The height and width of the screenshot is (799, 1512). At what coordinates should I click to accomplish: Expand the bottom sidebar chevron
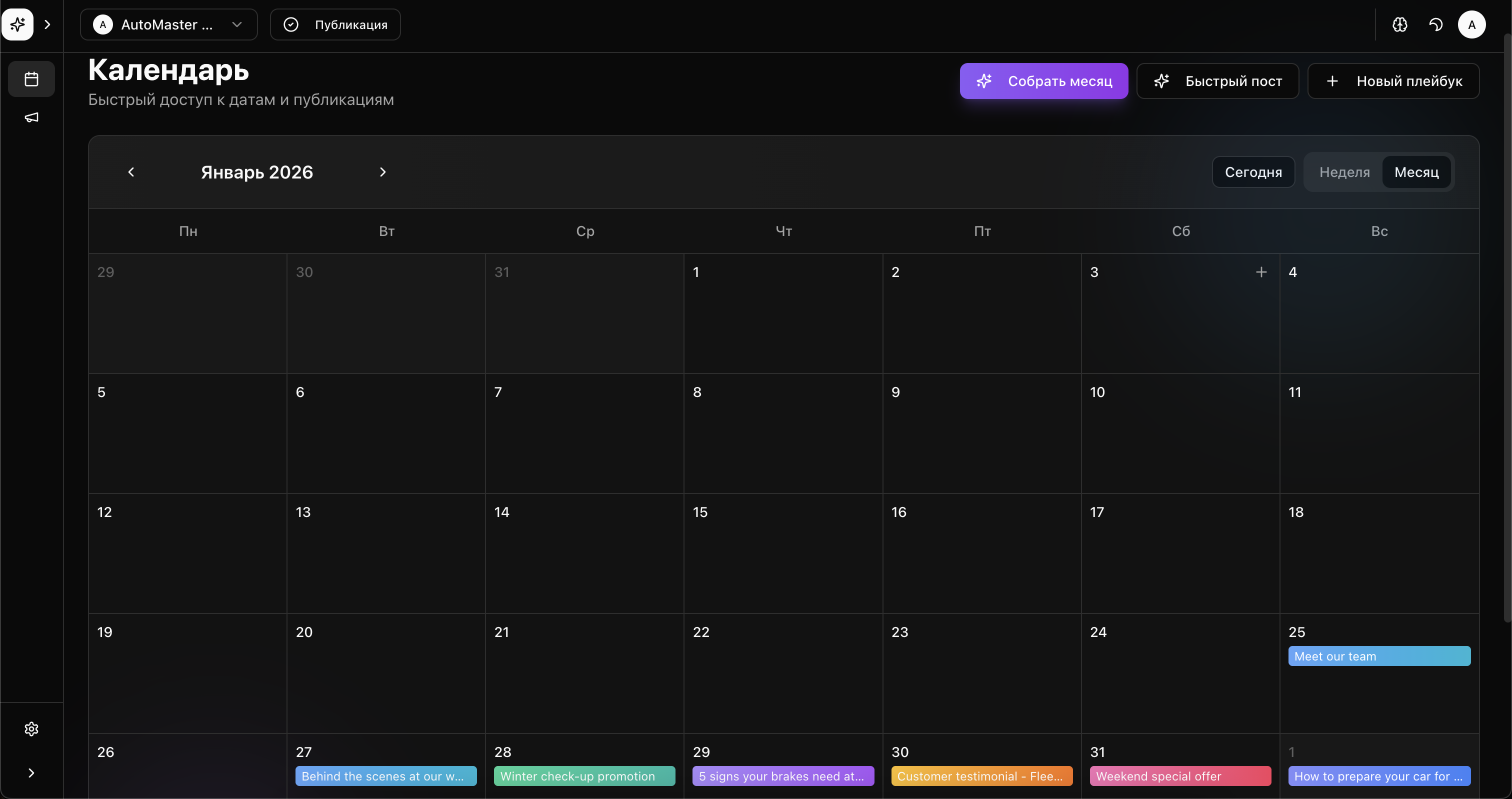(x=31, y=772)
